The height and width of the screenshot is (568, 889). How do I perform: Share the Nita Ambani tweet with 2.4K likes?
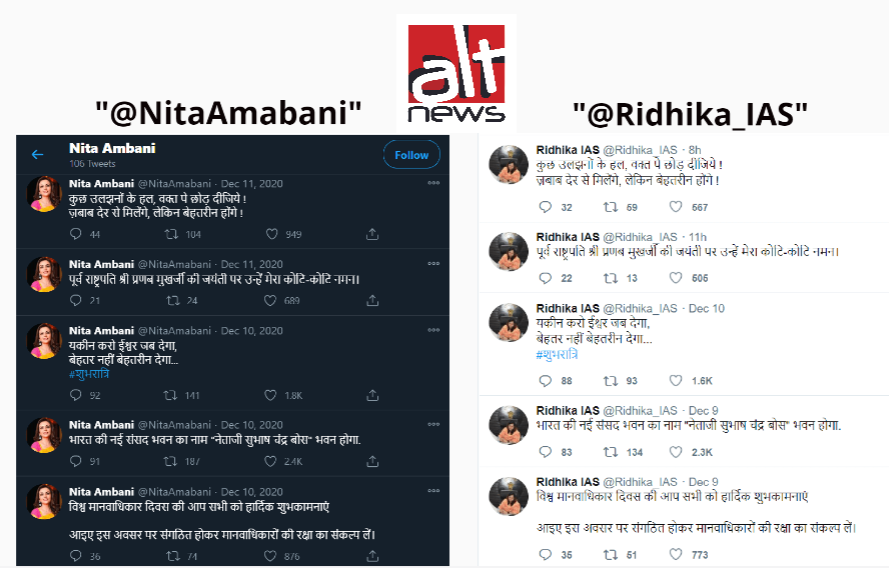(x=372, y=461)
